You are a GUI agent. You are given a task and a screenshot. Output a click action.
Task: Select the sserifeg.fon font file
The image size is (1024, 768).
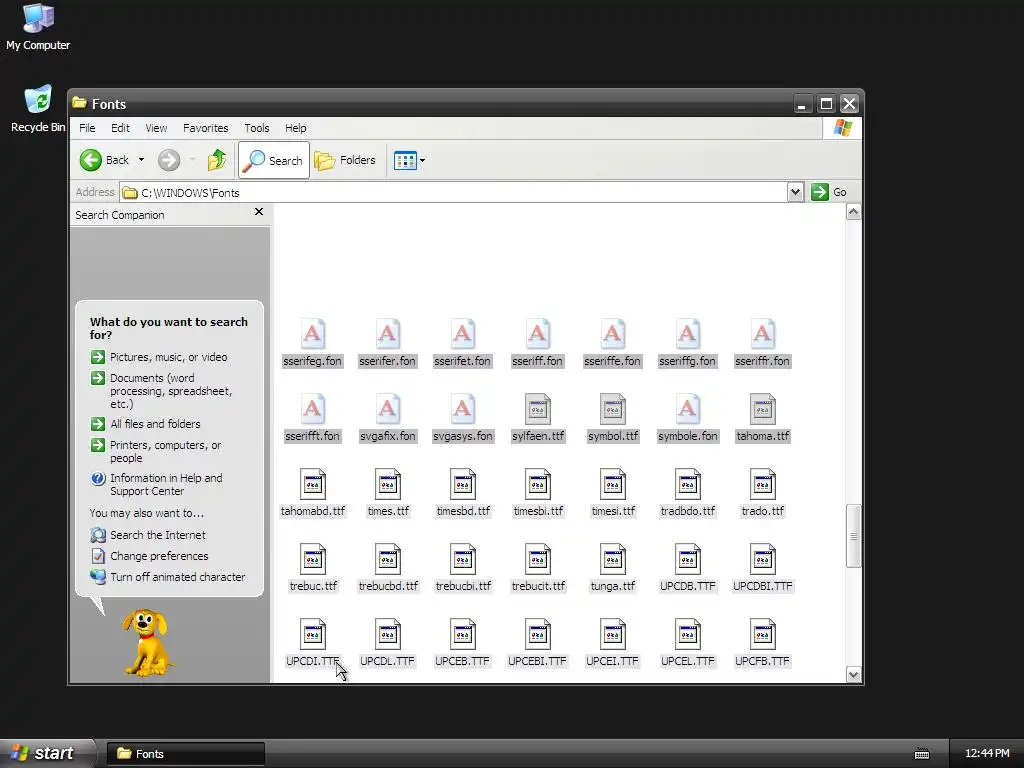[x=312, y=344]
